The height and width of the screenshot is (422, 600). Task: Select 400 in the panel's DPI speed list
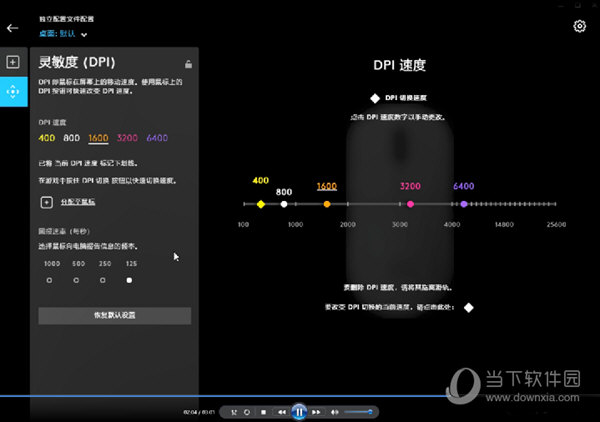coord(47,138)
